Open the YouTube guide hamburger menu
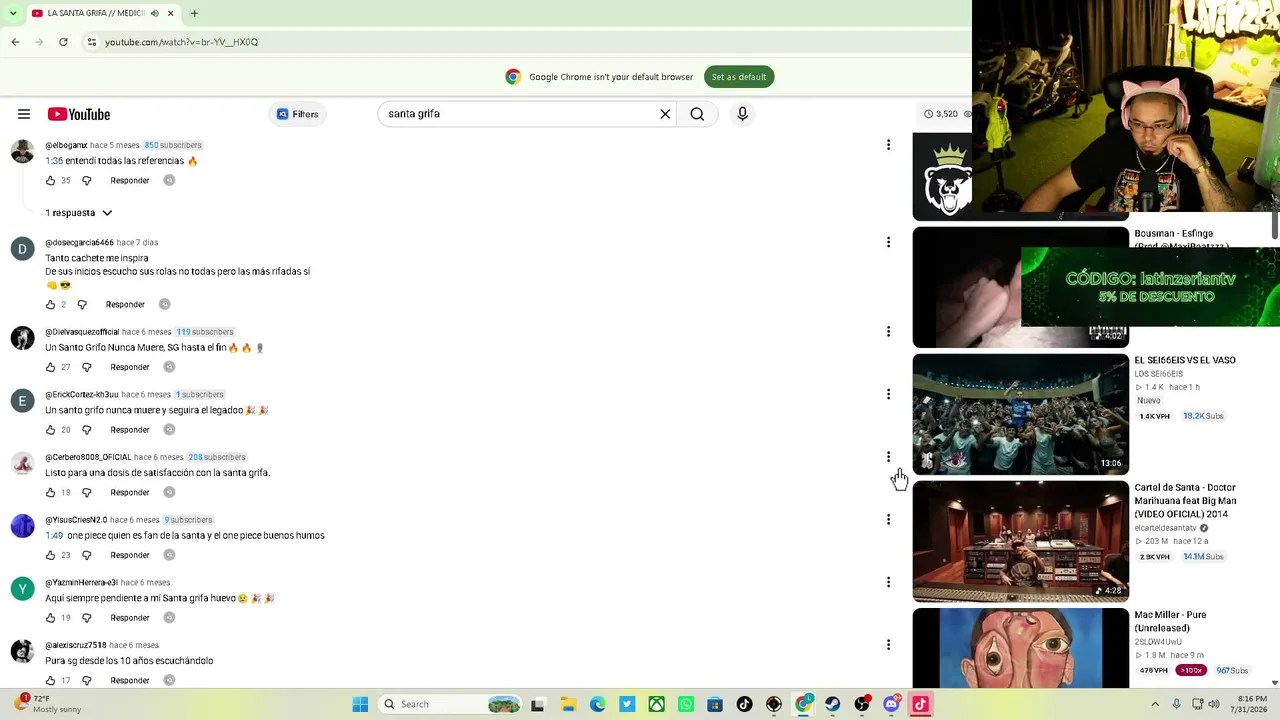 coord(24,114)
